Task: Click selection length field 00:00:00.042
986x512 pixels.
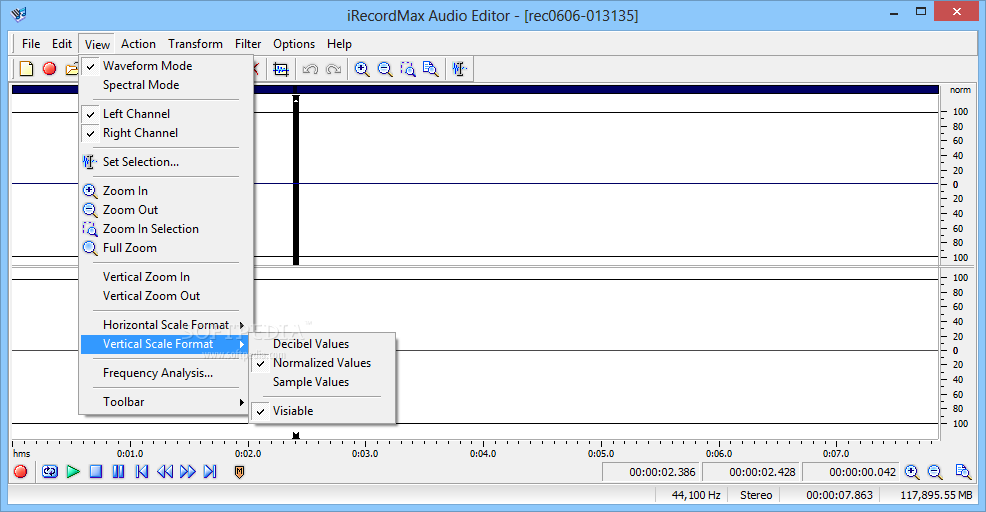Action: tap(851, 472)
